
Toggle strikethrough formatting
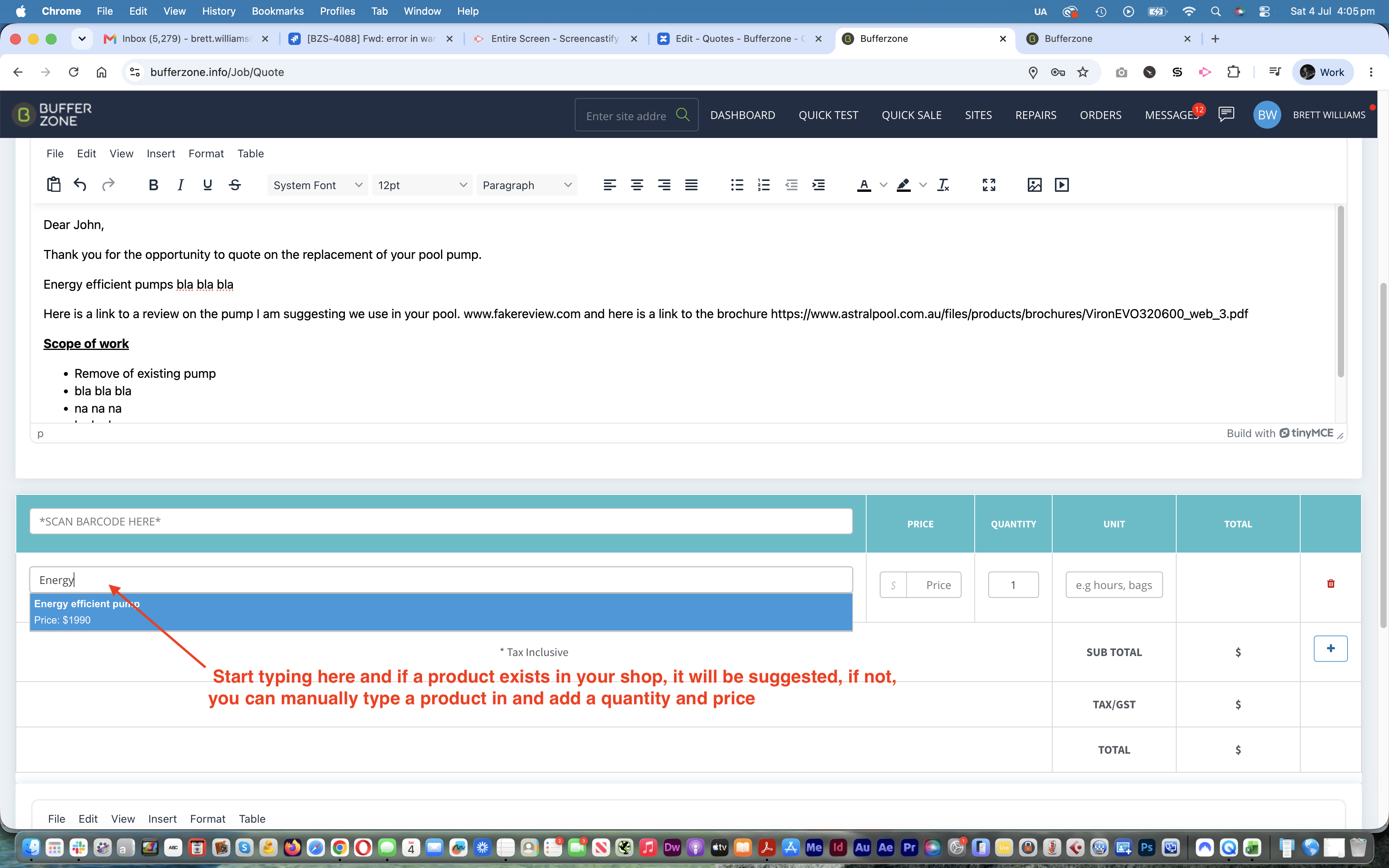[235, 185]
